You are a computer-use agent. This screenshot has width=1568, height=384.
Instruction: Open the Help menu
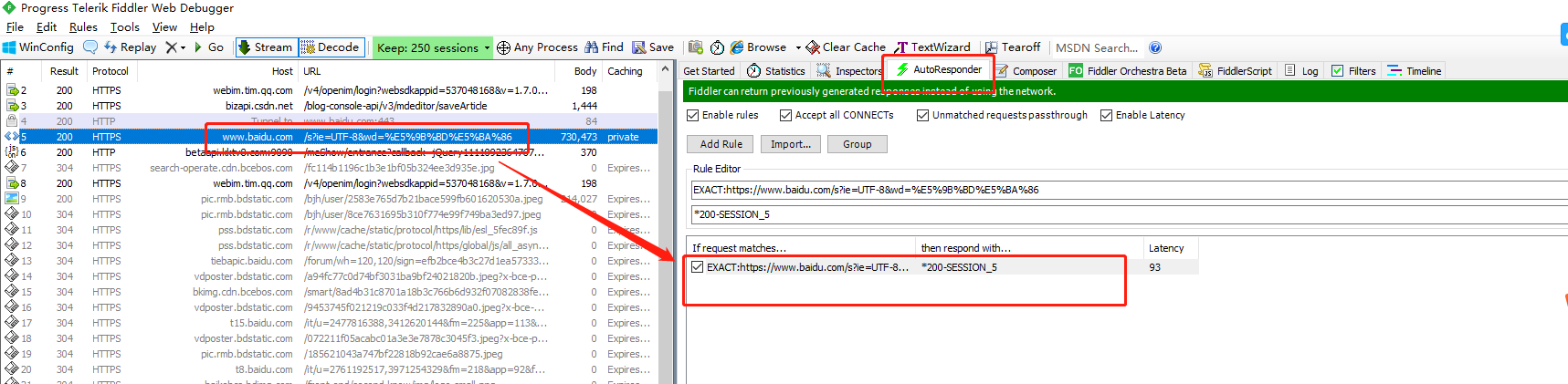pos(202,27)
